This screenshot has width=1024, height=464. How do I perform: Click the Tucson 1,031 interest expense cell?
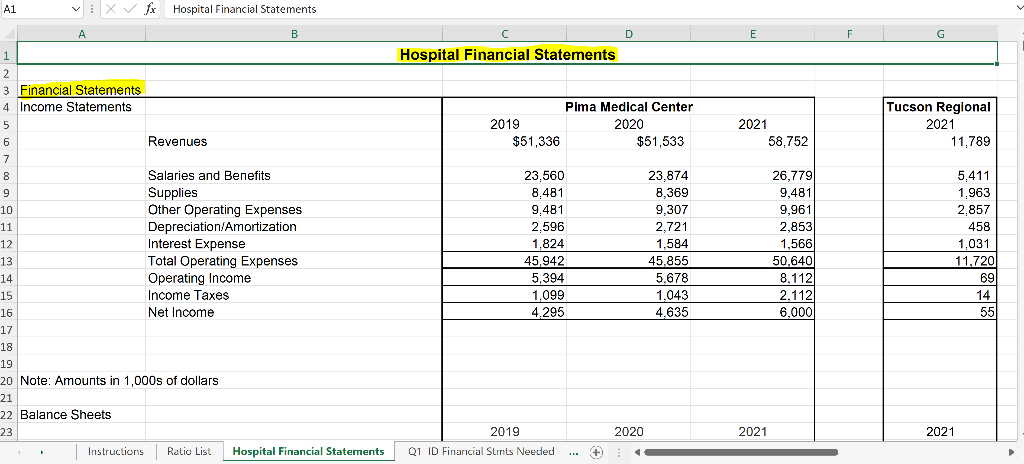tap(940, 244)
